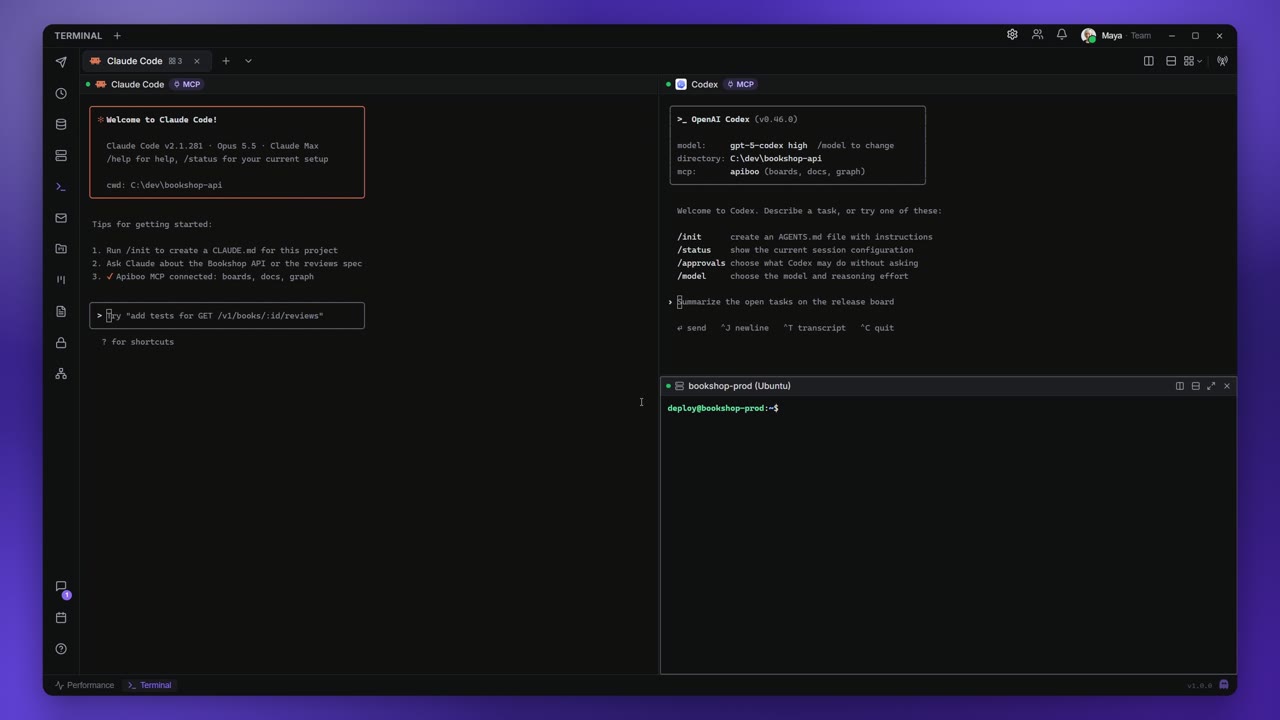Open the chat icon with notification badge
Viewport: 1280px width, 720px height.
[61, 587]
